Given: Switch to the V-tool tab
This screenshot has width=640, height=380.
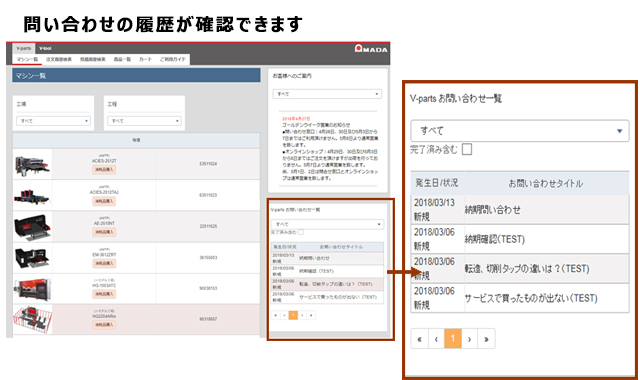Looking at the screenshot, I should (45, 48).
